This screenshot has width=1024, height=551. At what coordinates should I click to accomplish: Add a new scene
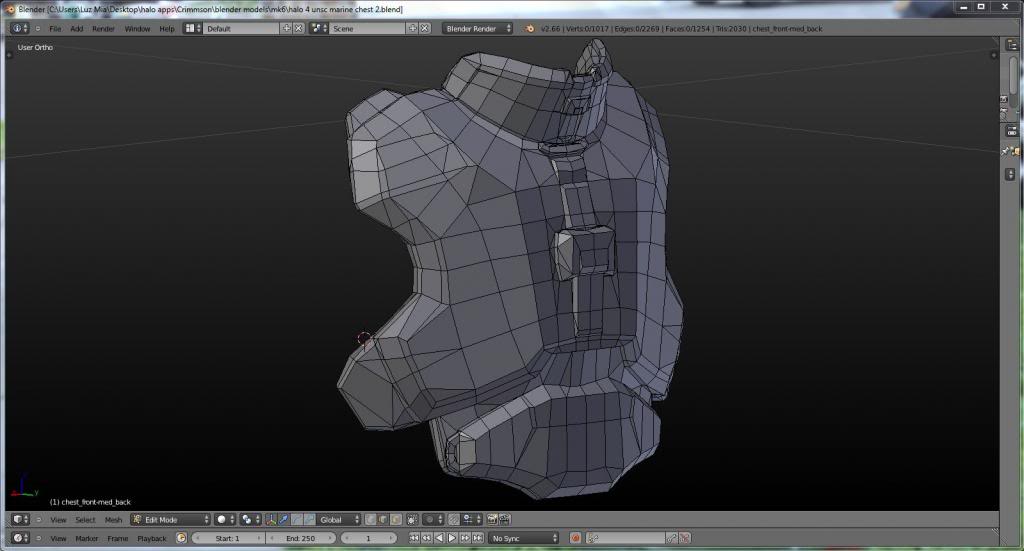click(x=412, y=28)
